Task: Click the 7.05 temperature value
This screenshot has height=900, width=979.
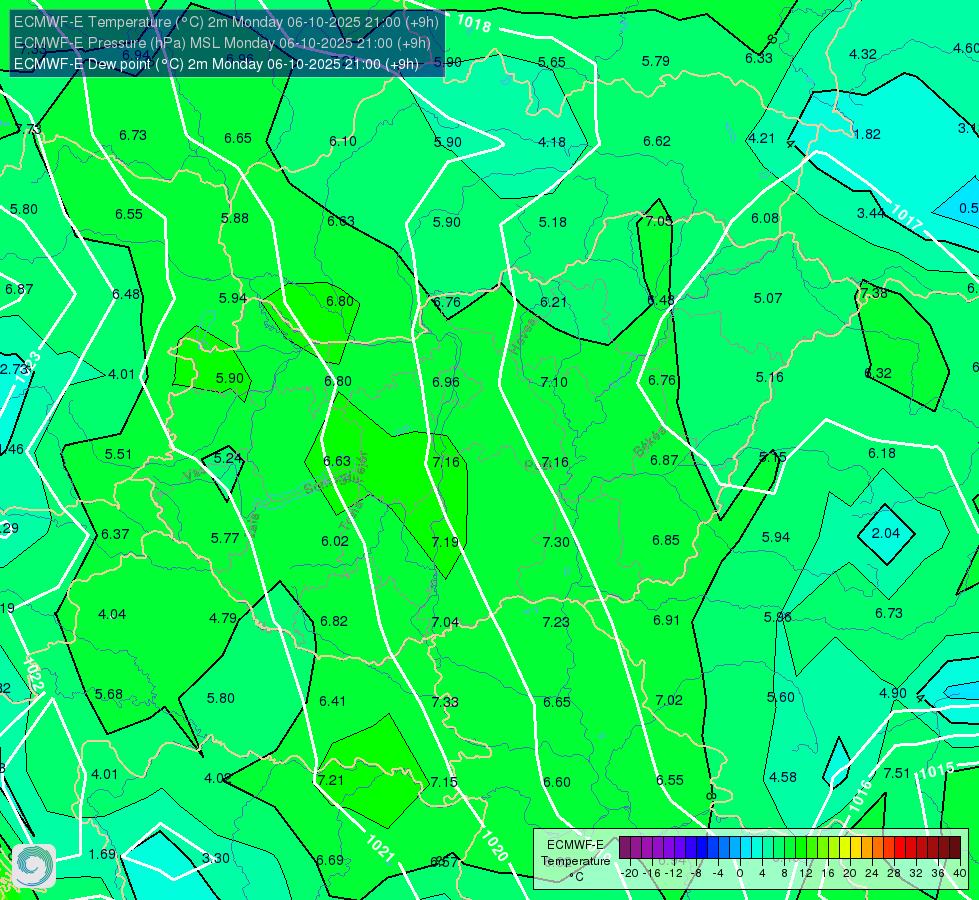Action: coord(659,221)
